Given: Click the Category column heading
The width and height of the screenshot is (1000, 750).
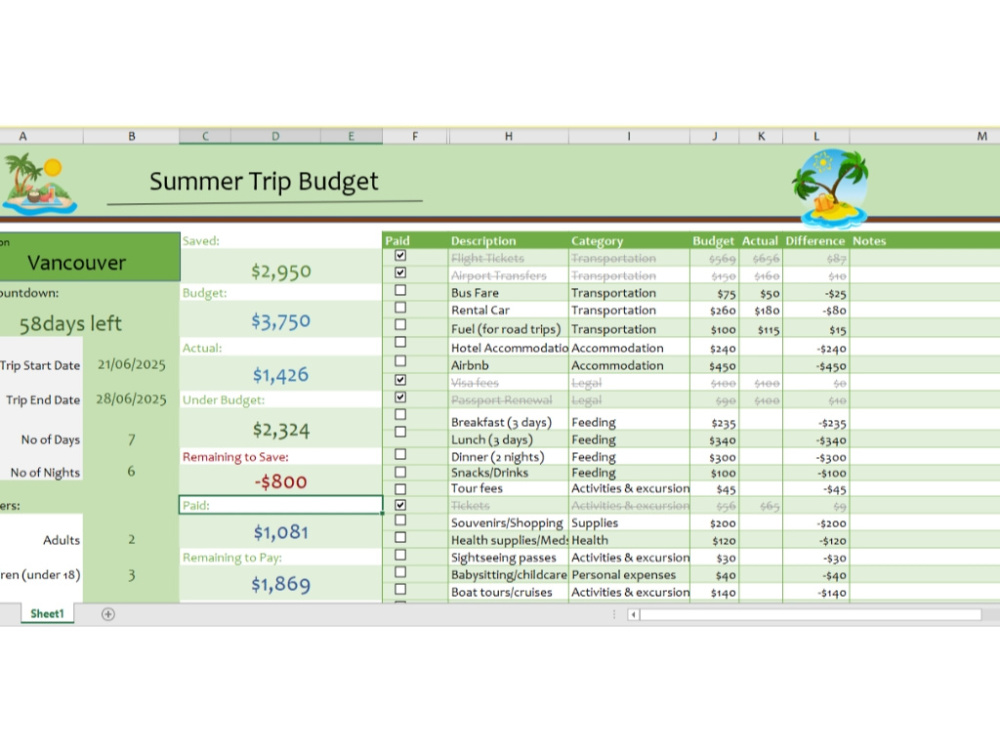Looking at the screenshot, I should (x=597, y=240).
